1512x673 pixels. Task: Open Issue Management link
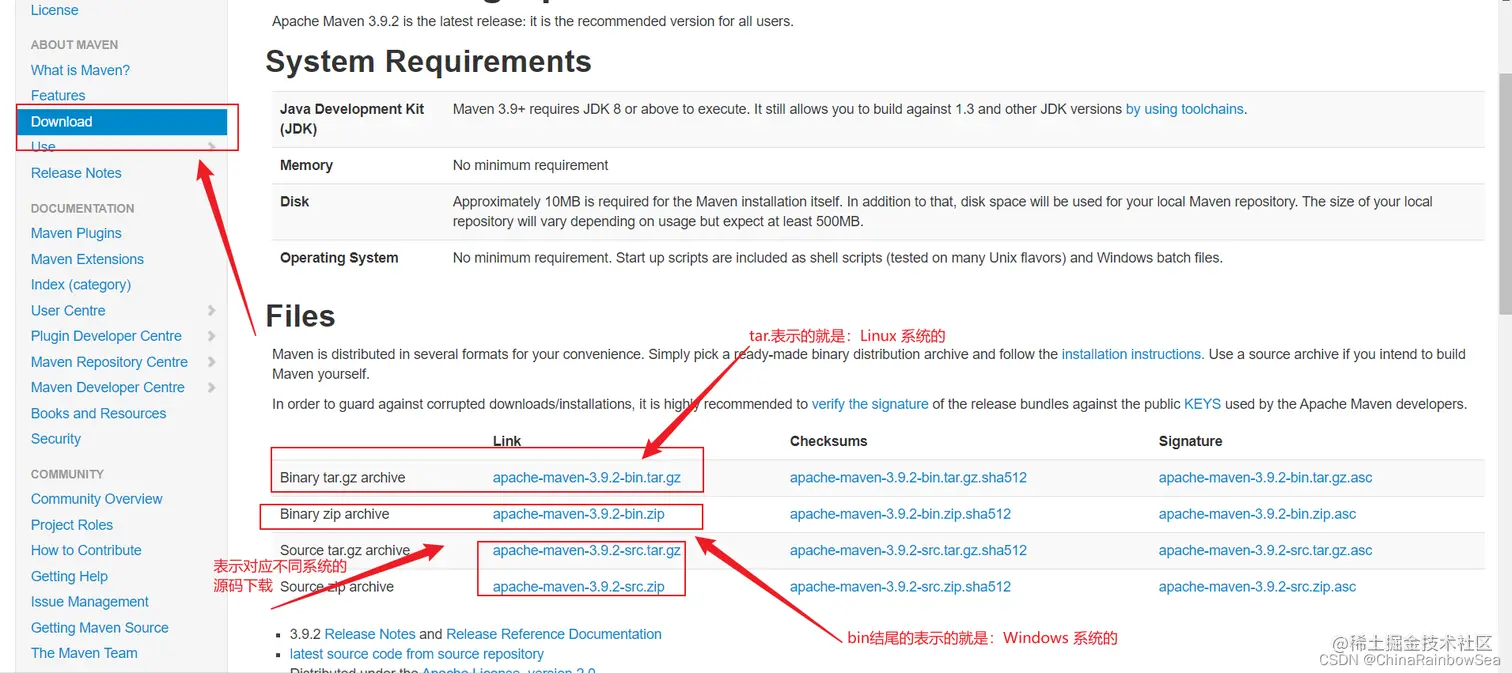90,602
